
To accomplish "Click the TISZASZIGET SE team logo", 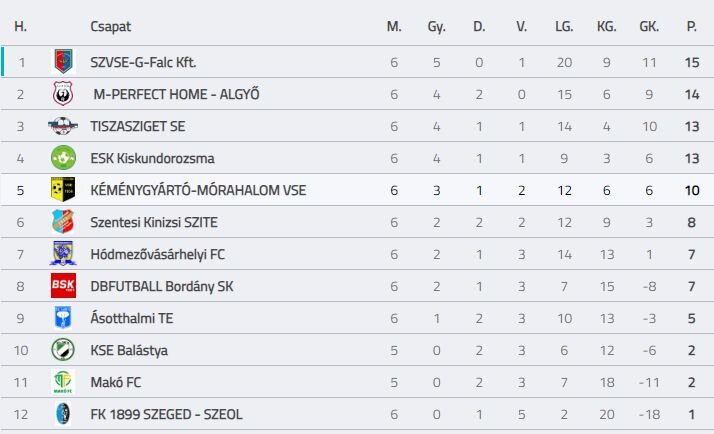I will (63, 126).
